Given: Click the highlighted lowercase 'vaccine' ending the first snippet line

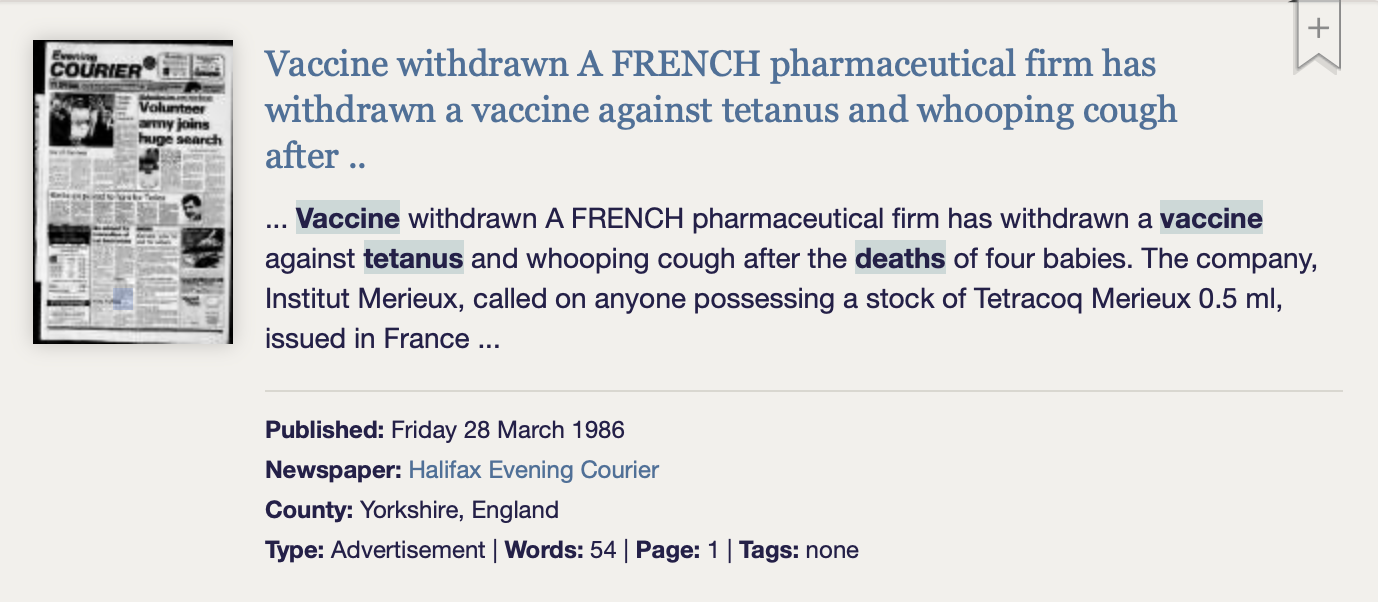Looking at the screenshot, I should click(x=1211, y=218).
